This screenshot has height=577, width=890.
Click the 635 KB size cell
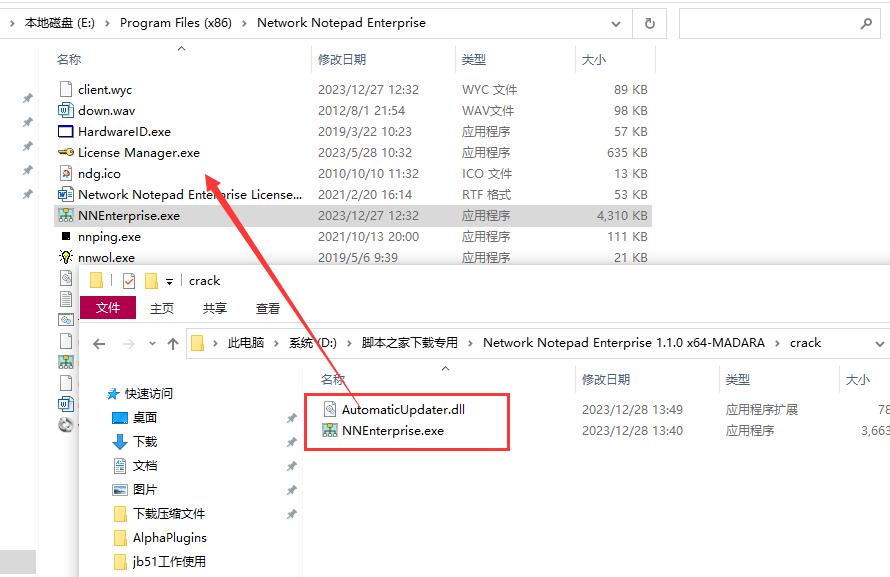pyautogui.click(x=627, y=153)
